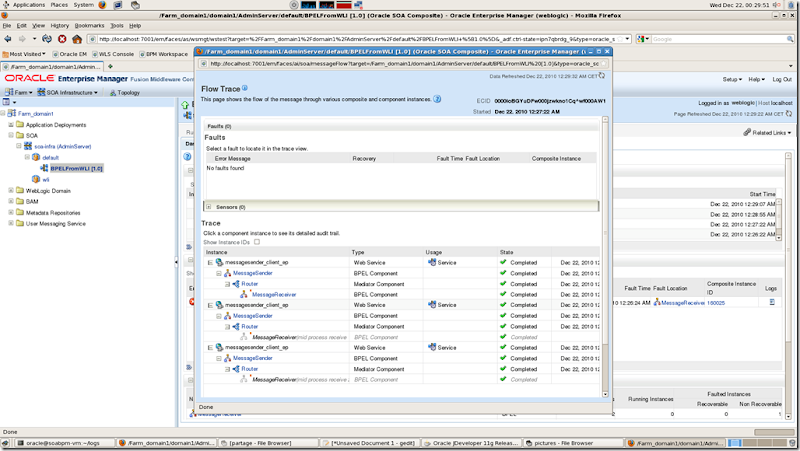This screenshot has width=800, height=451.
Task: Open Oracle EM bookmark
Action: (70, 54)
